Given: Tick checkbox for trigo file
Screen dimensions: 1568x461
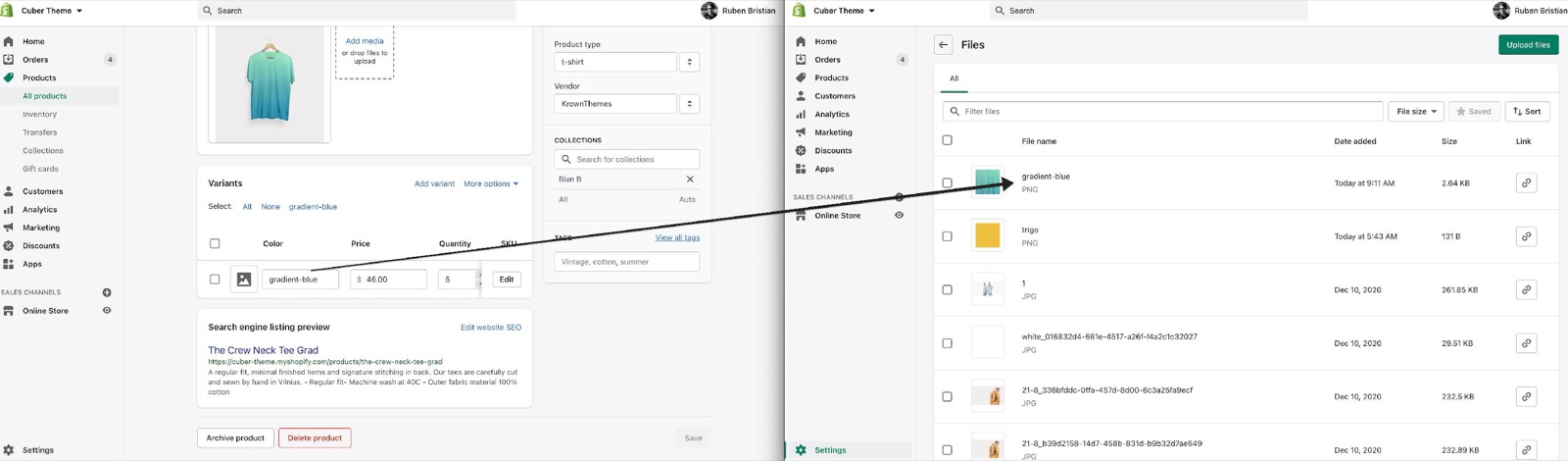Looking at the screenshot, I should 947,236.
